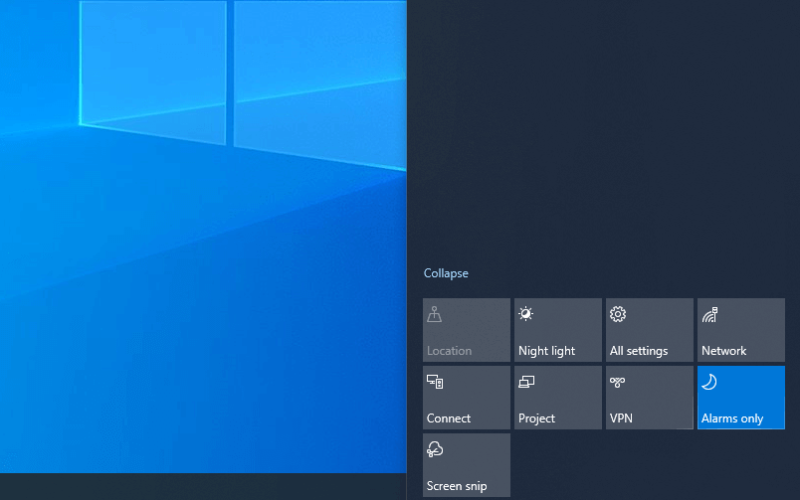
Task: Toggle the Alarms only focus assist tile
Action: (x=741, y=397)
